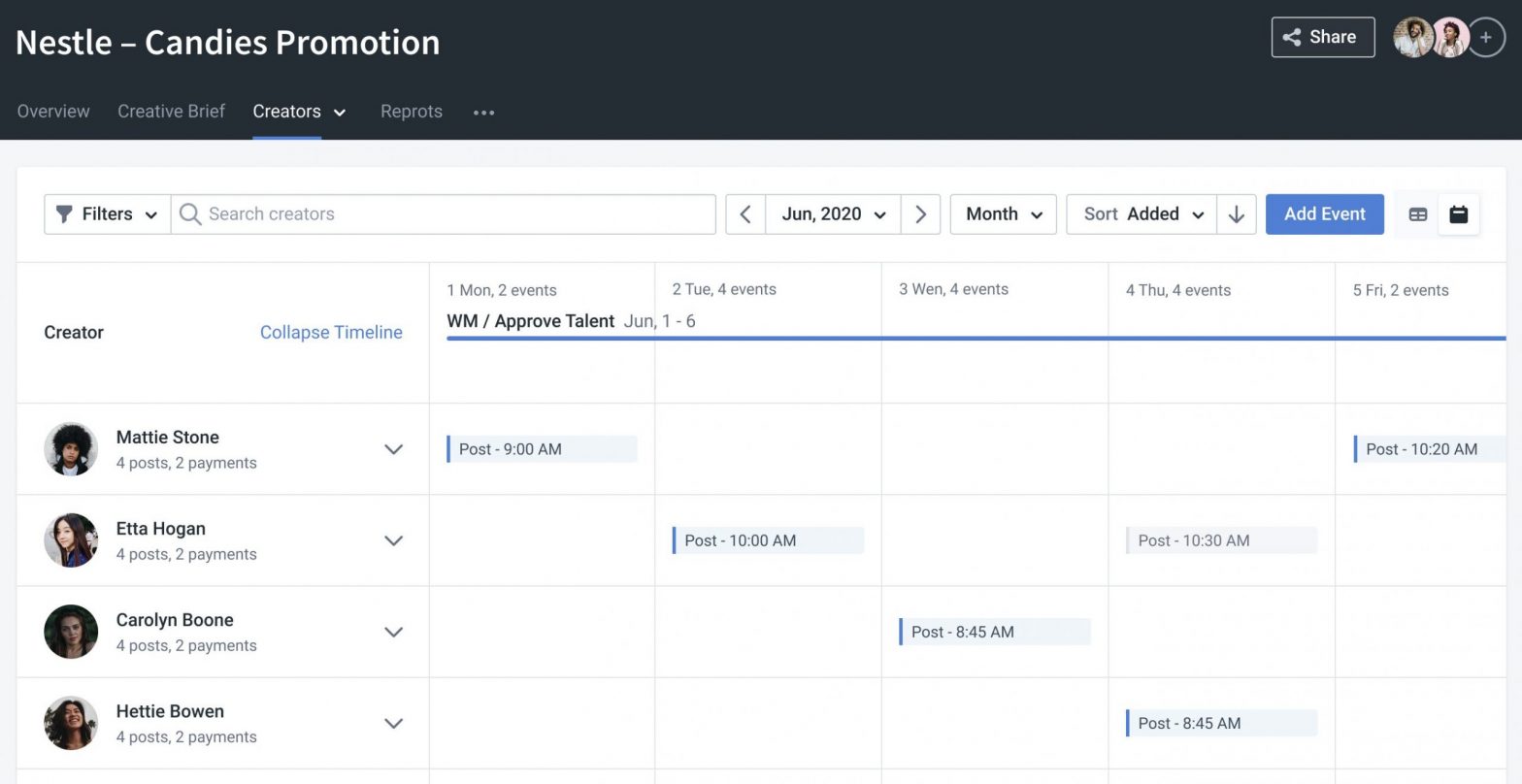
Task: Click the '2 Tue, 4 events' header
Action: pos(724,289)
